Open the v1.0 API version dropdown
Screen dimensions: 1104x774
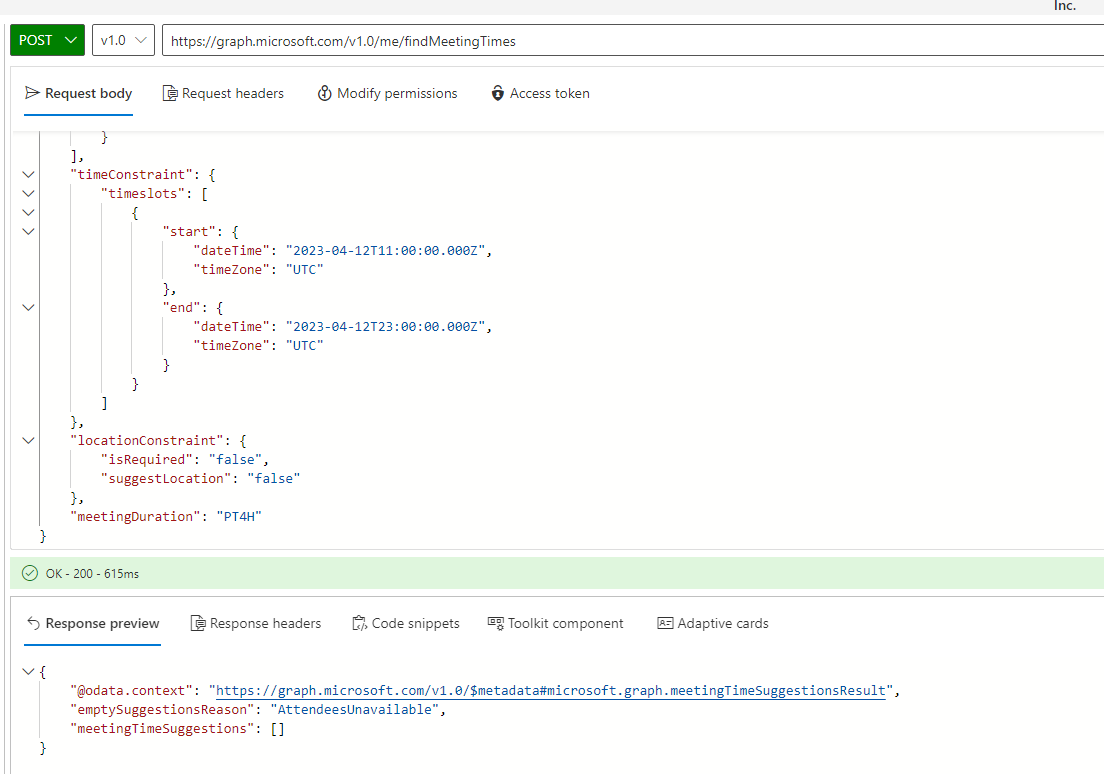123,40
